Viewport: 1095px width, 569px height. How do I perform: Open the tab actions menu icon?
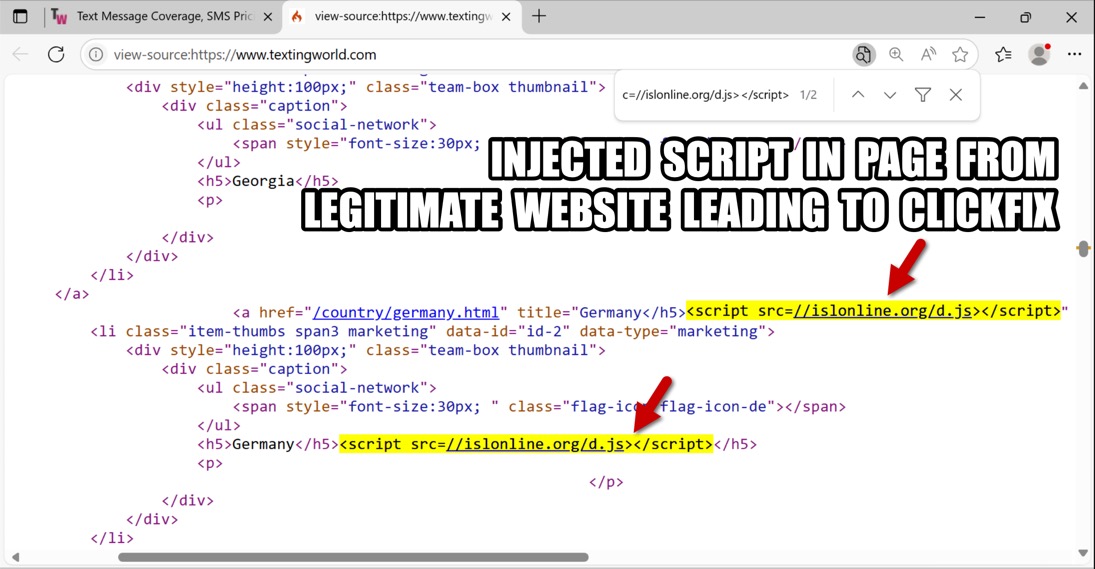(20, 17)
